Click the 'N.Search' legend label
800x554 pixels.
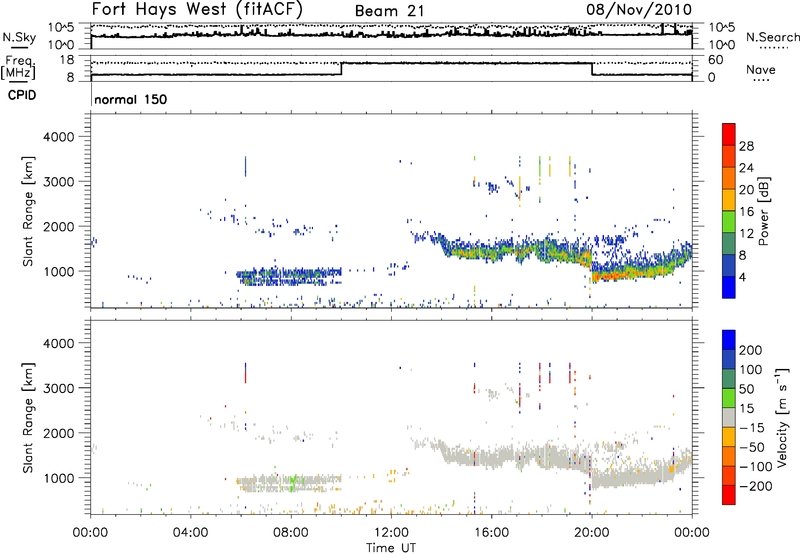click(x=772, y=37)
